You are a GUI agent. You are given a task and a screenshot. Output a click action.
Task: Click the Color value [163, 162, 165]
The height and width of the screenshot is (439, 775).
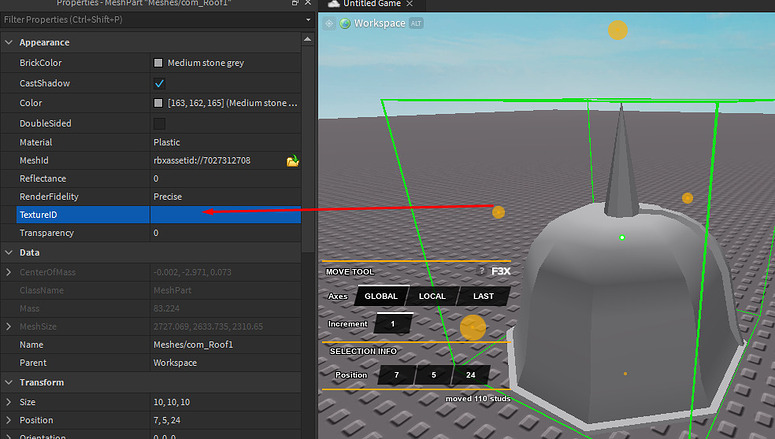coord(232,103)
